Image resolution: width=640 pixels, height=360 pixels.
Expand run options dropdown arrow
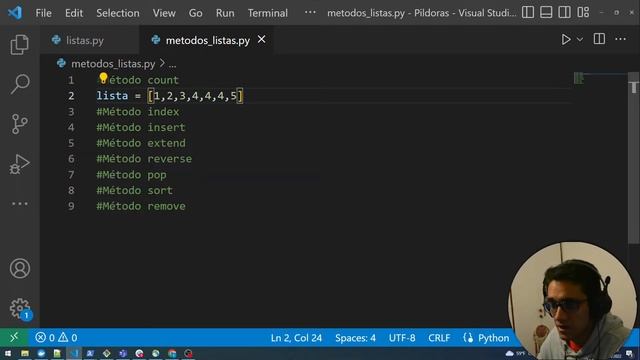click(580, 40)
